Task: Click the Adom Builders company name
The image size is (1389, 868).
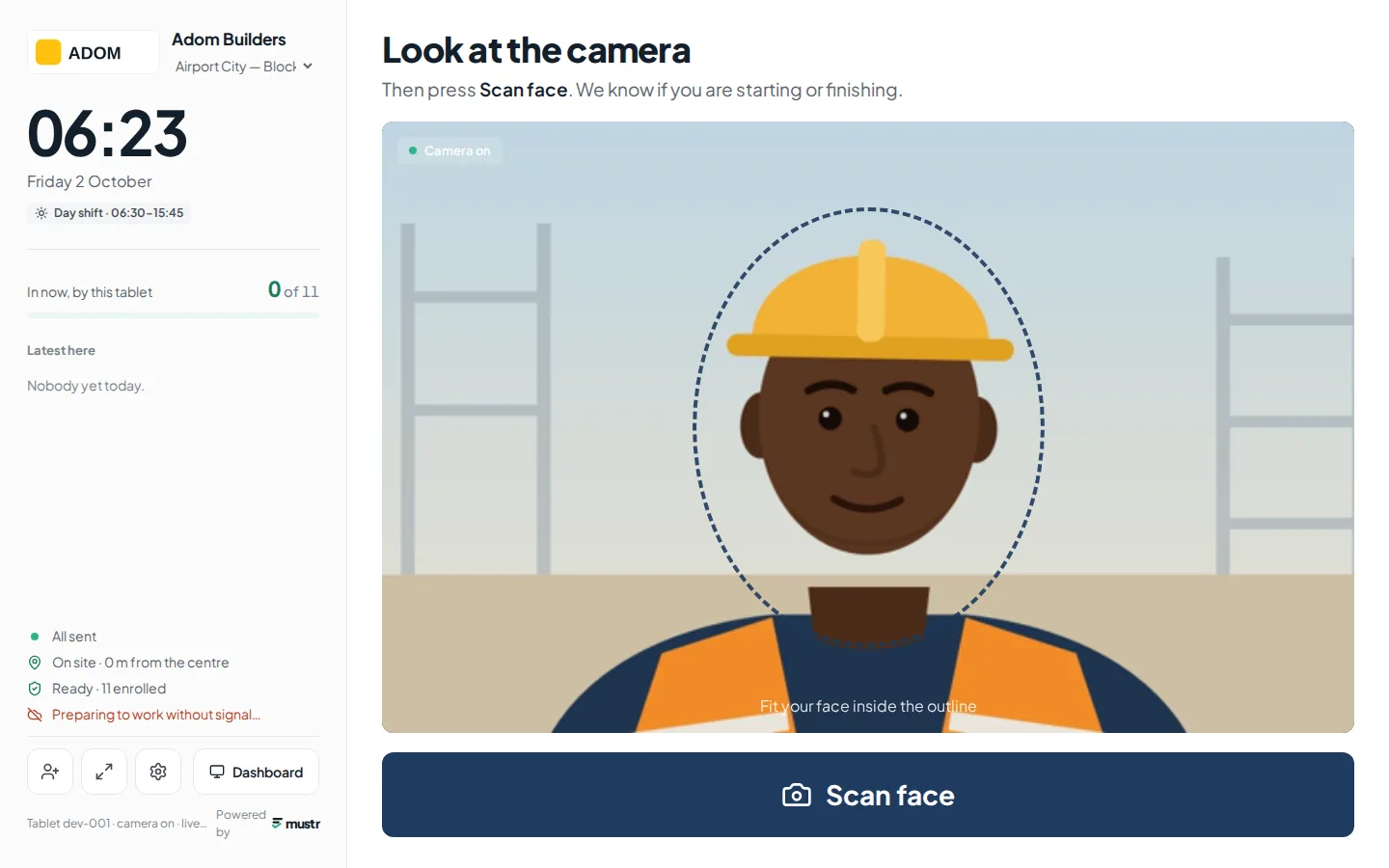Action: coord(229,40)
